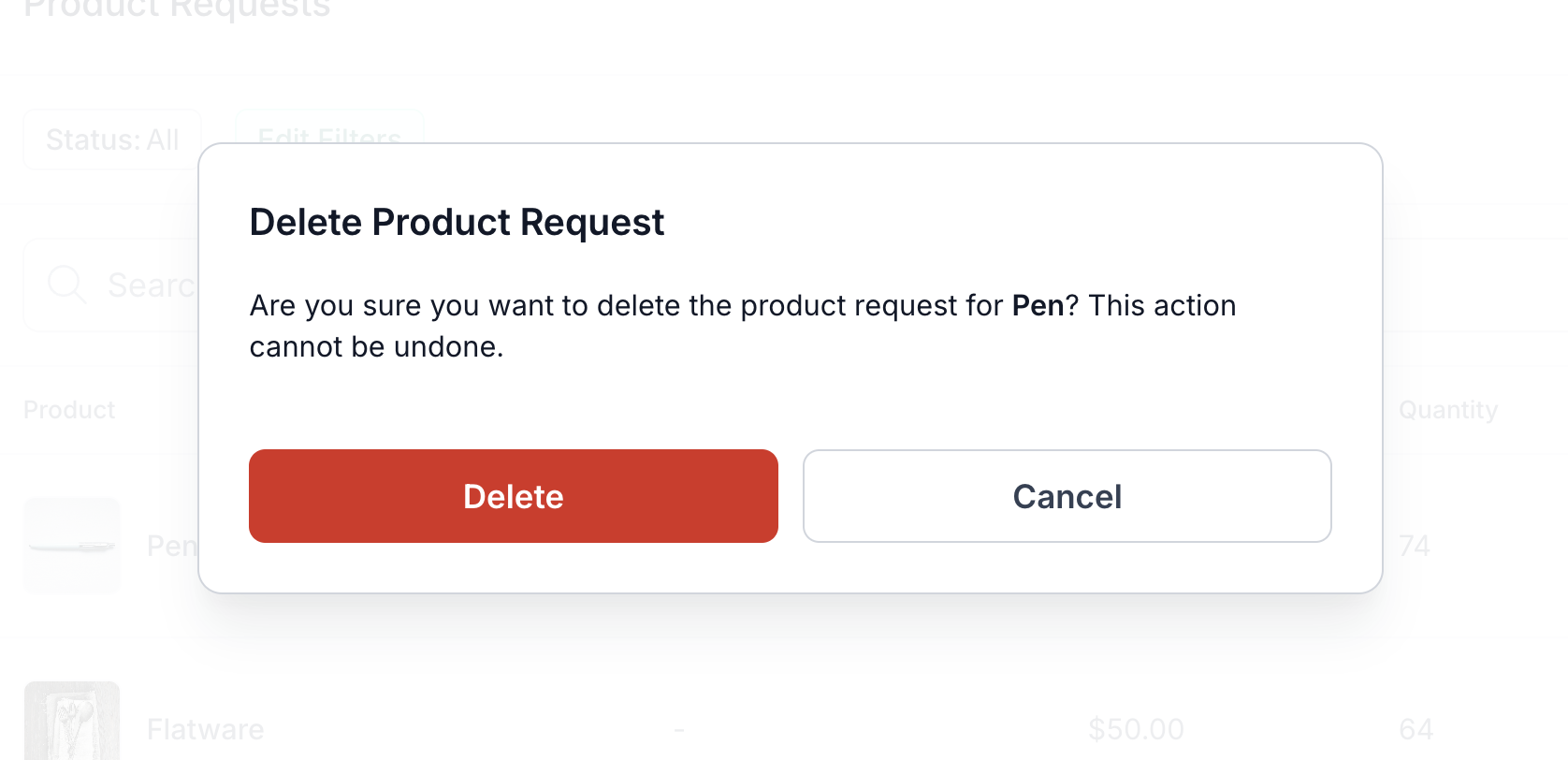Sort by the Quantity column header
The width and height of the screenshot is (1568, 760).
1448,410
